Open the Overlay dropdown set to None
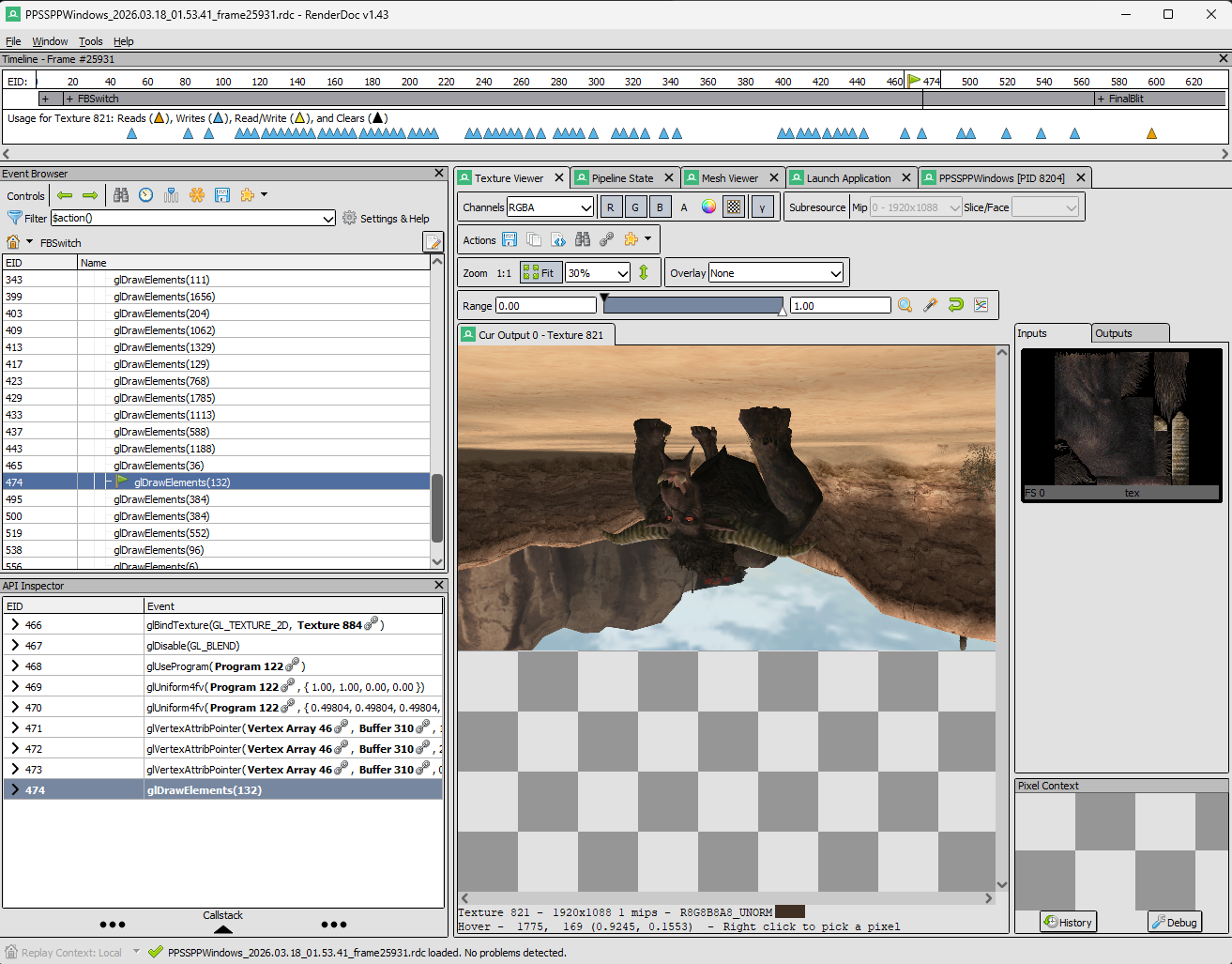 click(776, 273)
